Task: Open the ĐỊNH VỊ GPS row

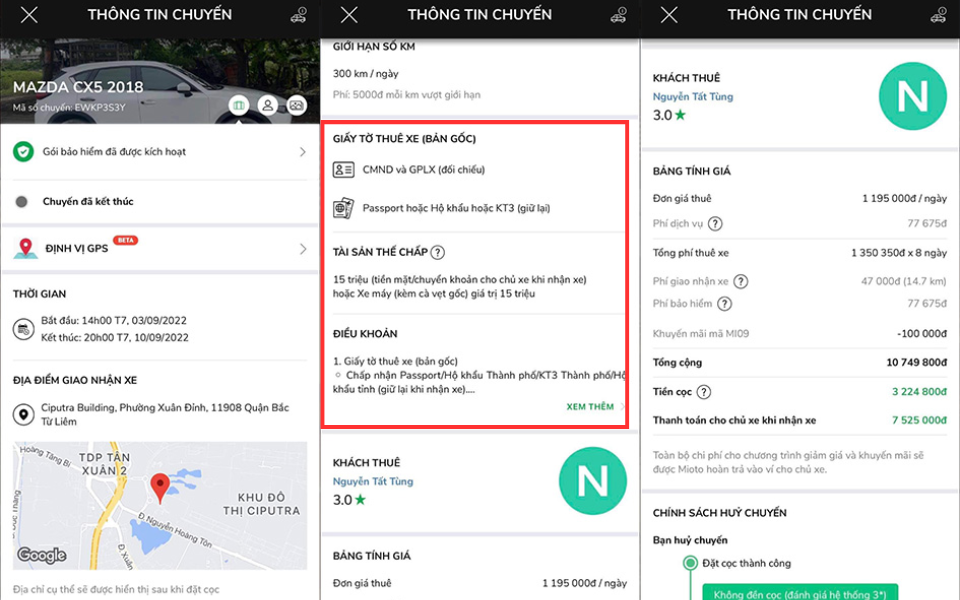Action: (x=160, y=248)
